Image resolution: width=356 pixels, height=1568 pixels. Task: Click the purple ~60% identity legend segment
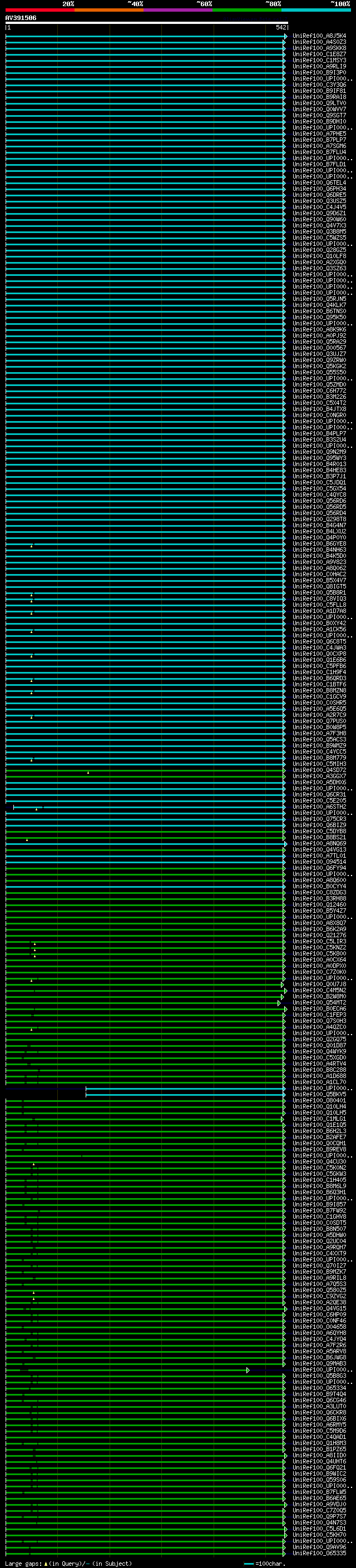pos(177,10)
